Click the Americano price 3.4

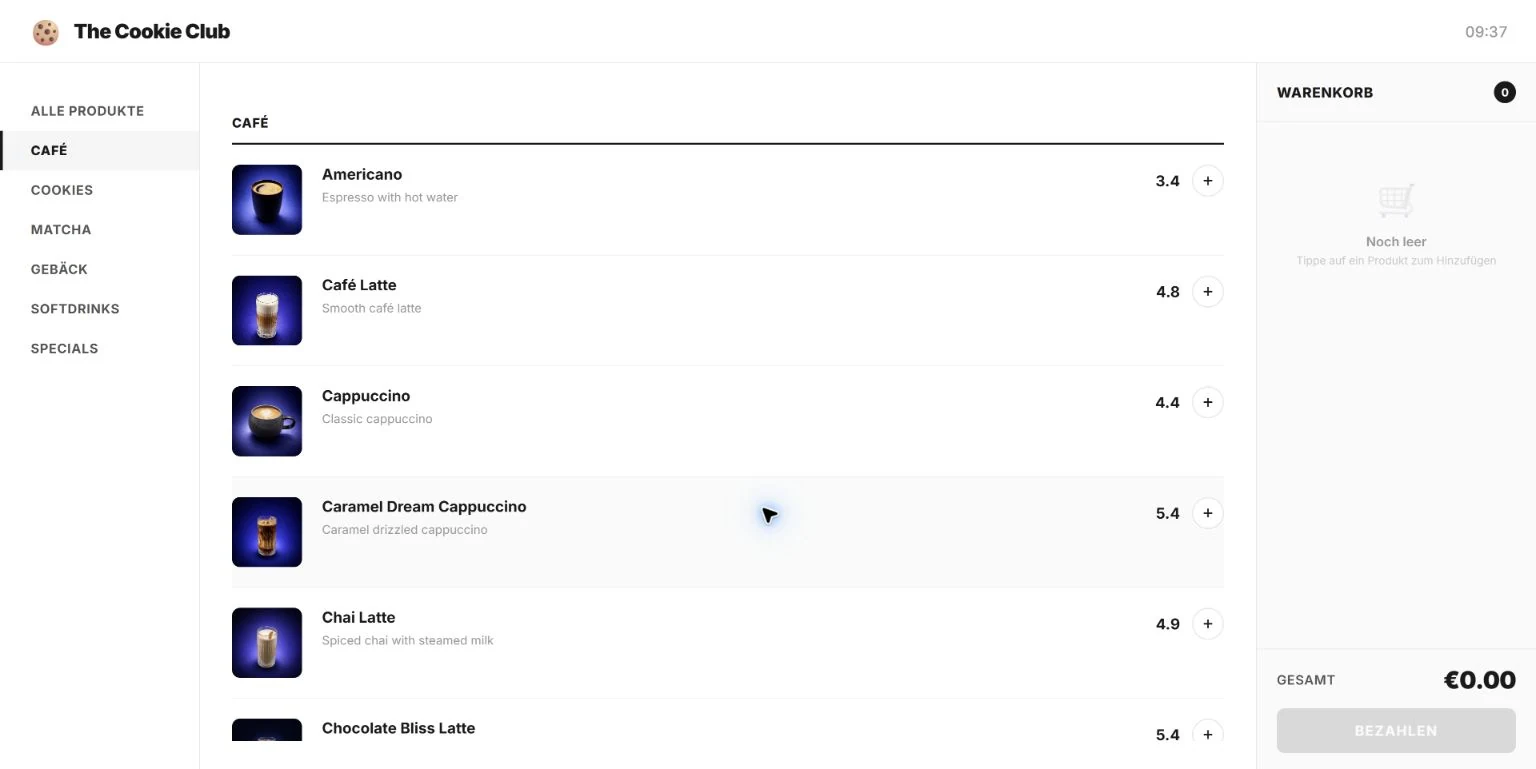1168,181
